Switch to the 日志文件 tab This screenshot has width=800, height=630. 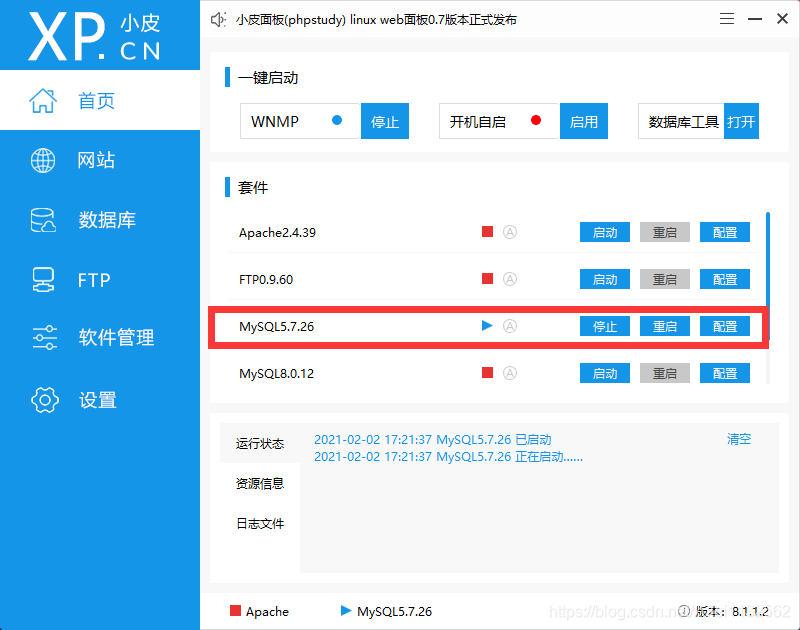[260, 523]
